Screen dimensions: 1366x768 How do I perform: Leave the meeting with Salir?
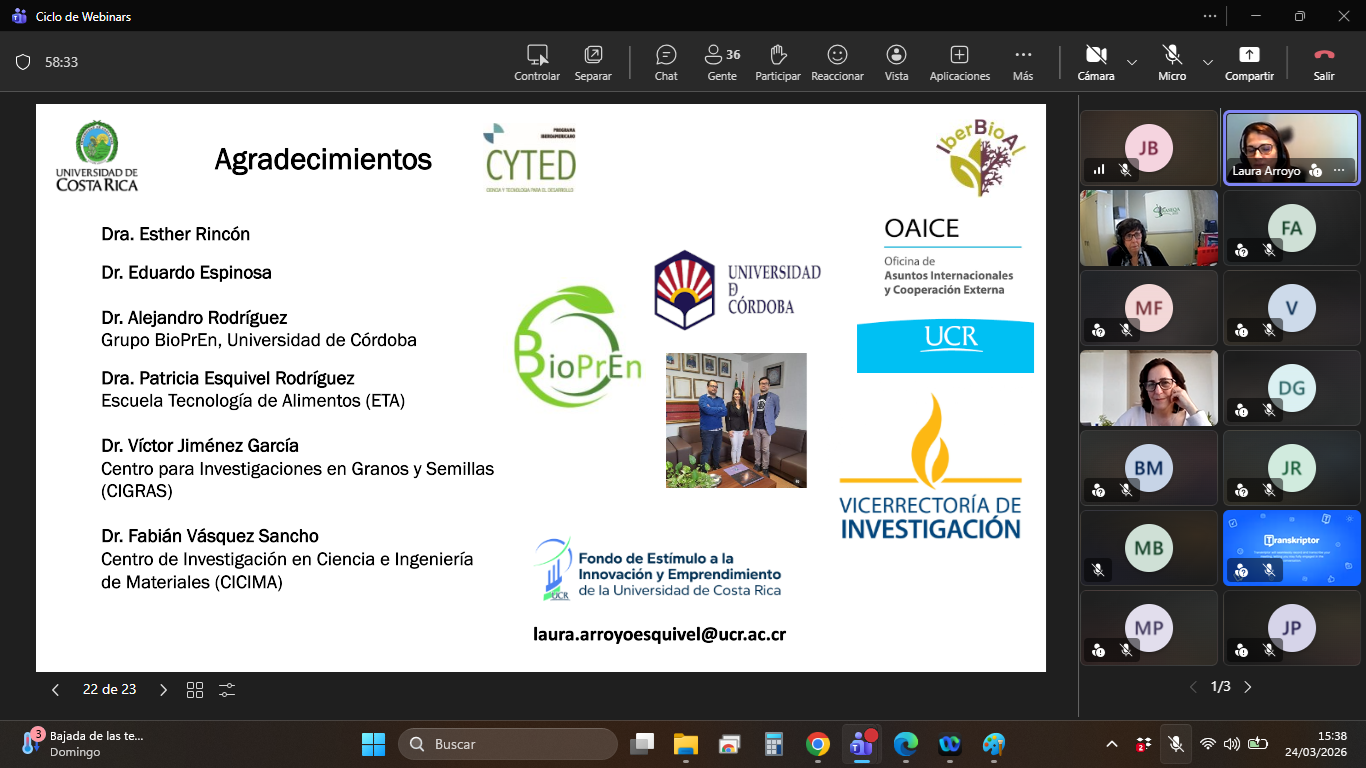[1324, 62]
